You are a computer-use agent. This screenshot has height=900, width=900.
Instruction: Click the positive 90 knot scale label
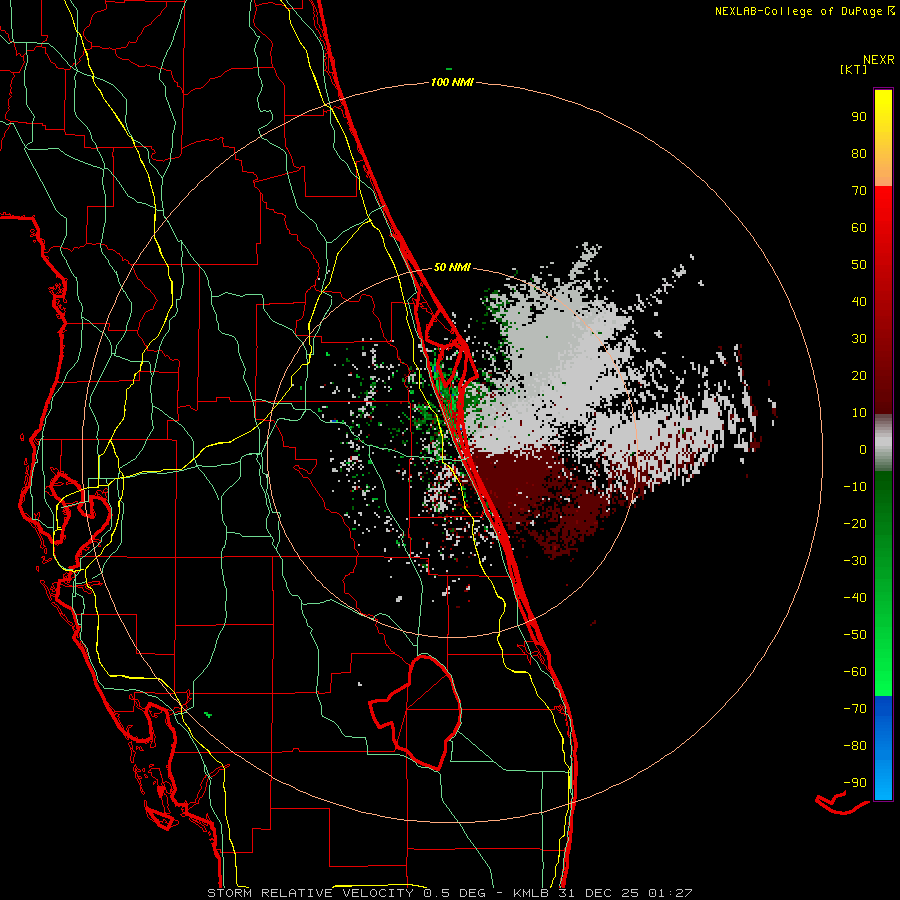pos(859,117)
